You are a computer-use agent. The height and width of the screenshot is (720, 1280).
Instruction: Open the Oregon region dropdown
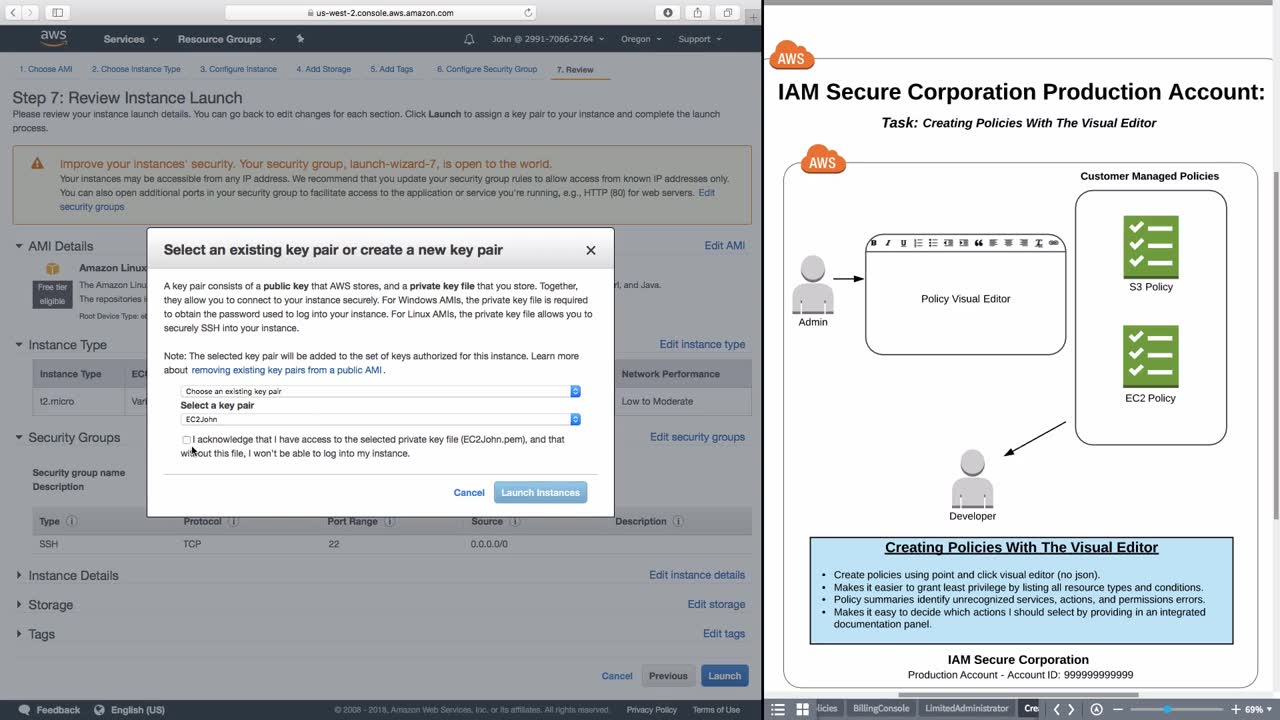(x=642, y=39)
